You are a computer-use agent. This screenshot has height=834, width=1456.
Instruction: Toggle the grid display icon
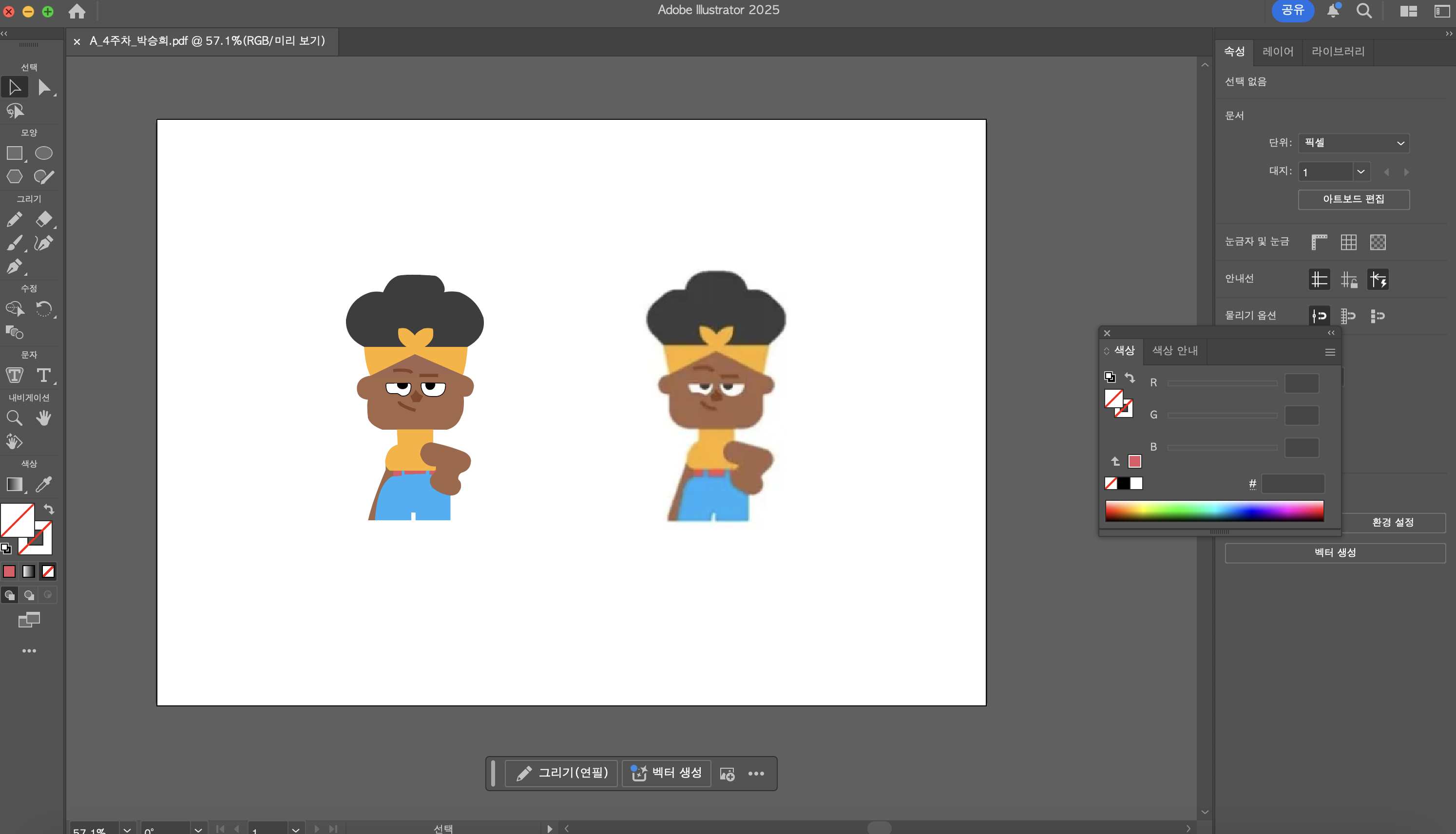[1348, 242]
